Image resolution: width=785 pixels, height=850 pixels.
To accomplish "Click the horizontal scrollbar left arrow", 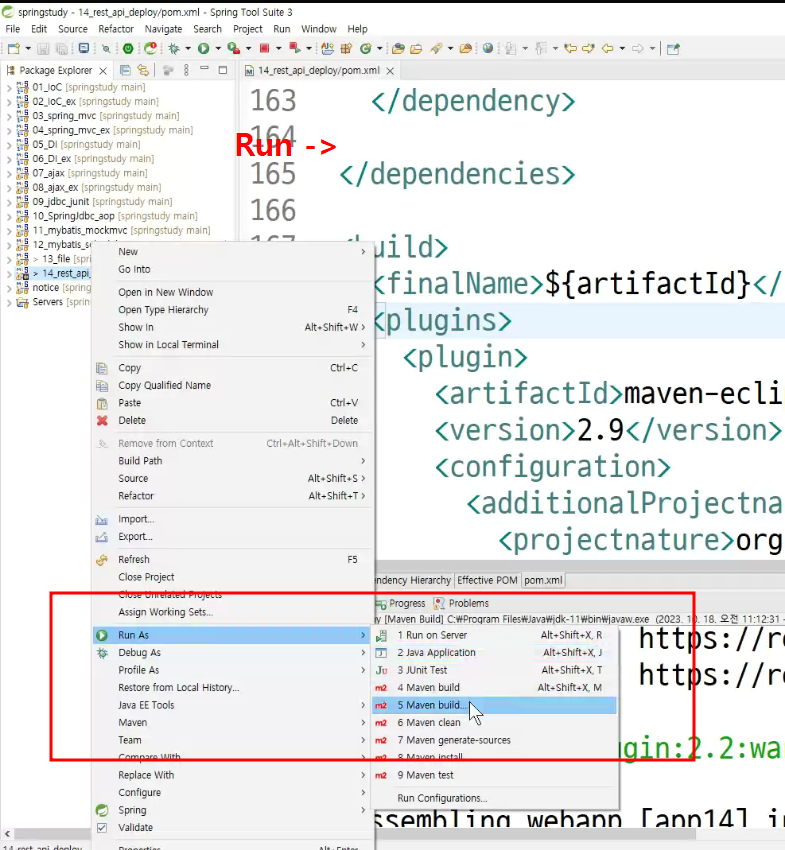I will pyautogui.click(x=7, y=833).
